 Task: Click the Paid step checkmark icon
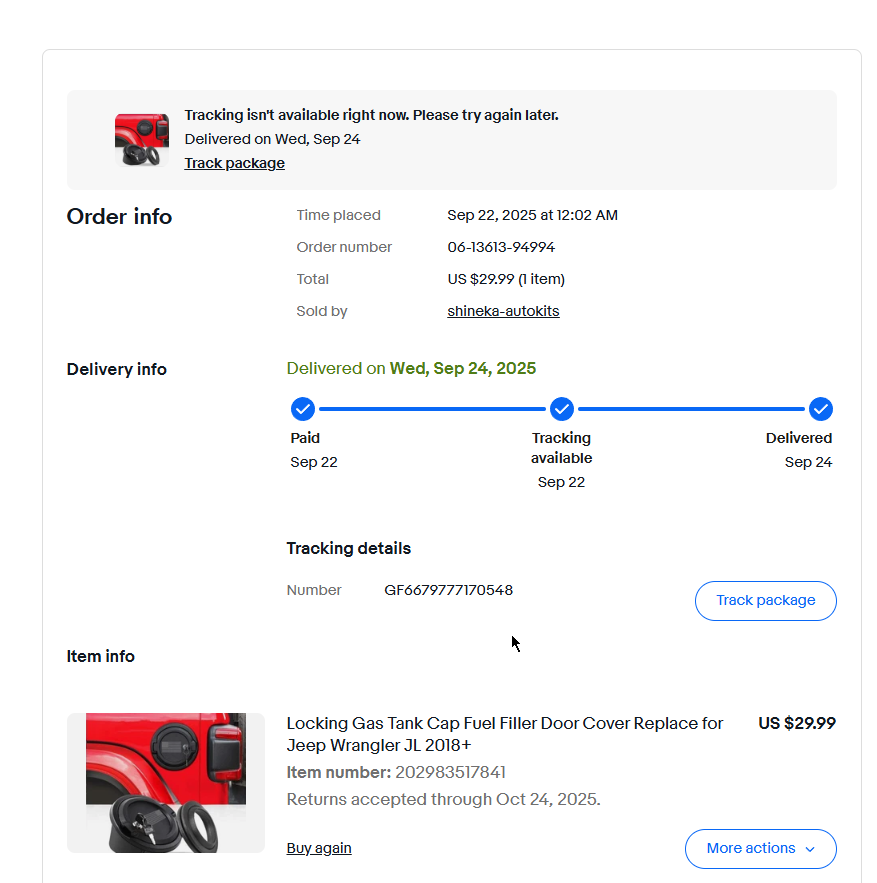point(302,409)
